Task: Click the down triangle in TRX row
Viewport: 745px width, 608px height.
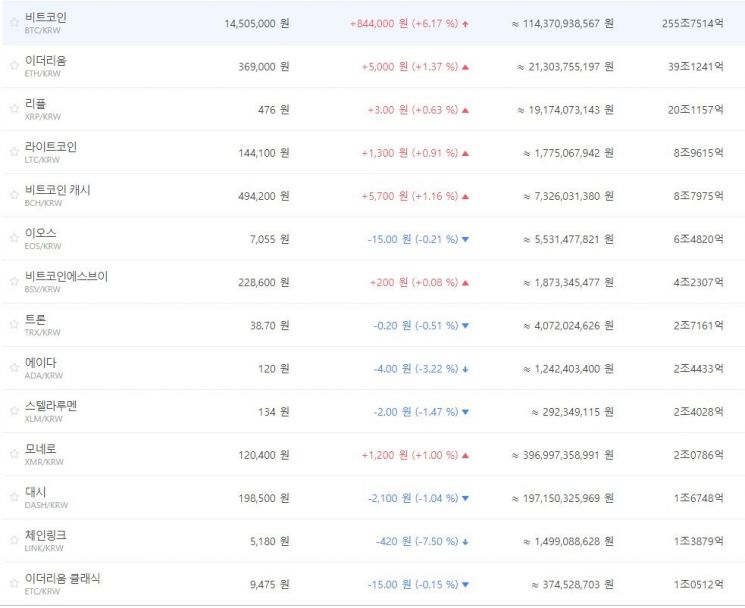Action: [465, 326]
